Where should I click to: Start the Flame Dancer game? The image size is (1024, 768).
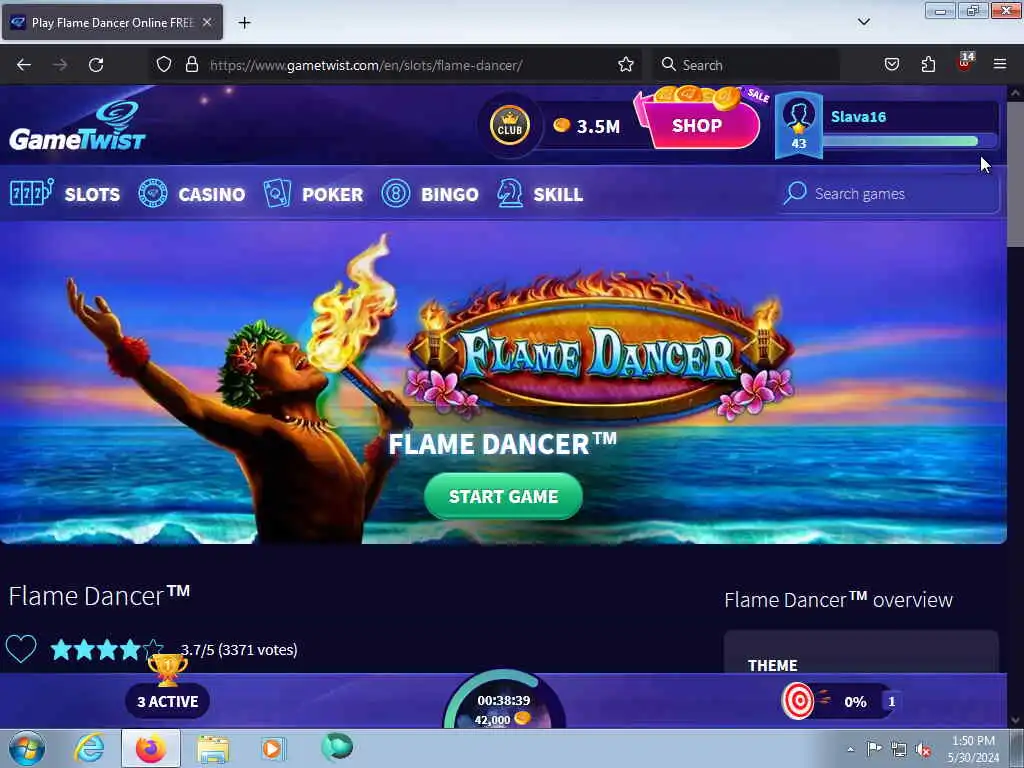coord(503,496)
